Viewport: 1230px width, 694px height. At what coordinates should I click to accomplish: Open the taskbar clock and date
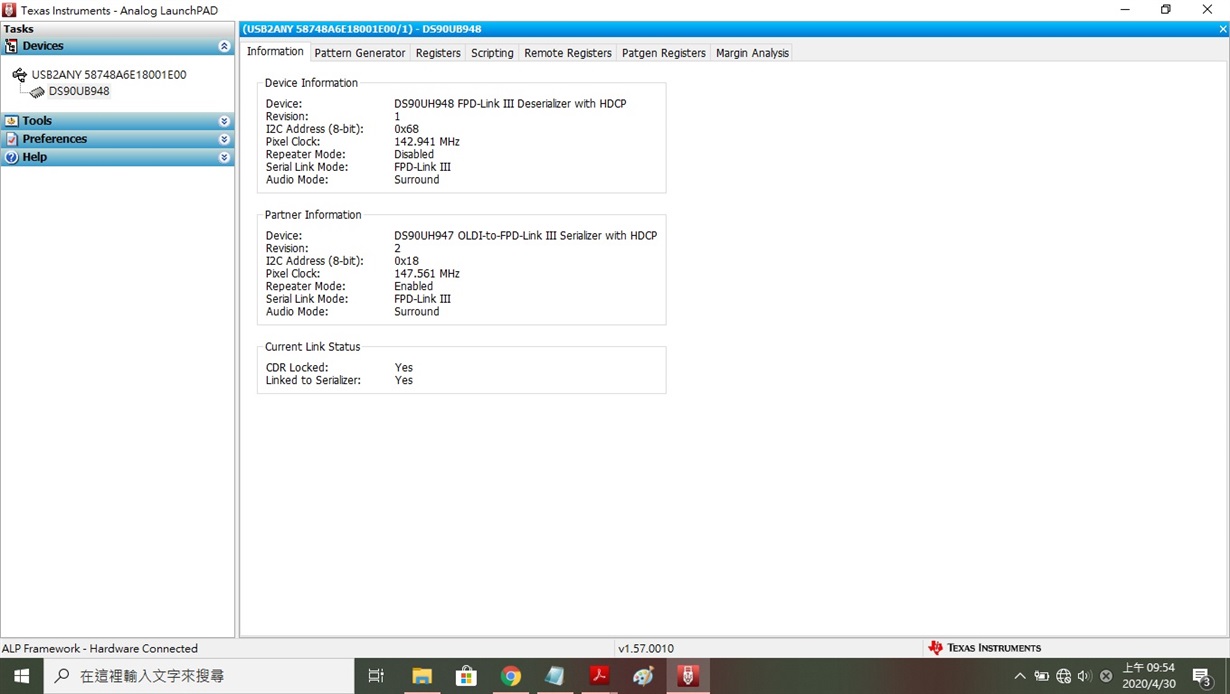pyautogui.click(x=1149, y=676)
